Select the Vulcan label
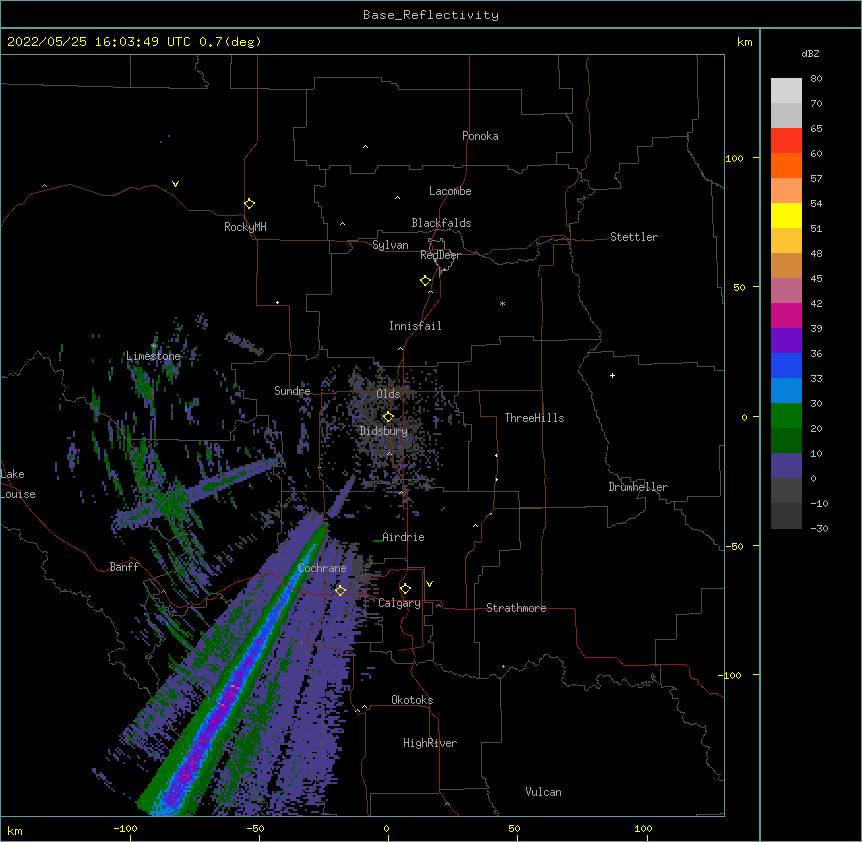Viewport: 862px width, 842px height. click(x=543, y=792)
